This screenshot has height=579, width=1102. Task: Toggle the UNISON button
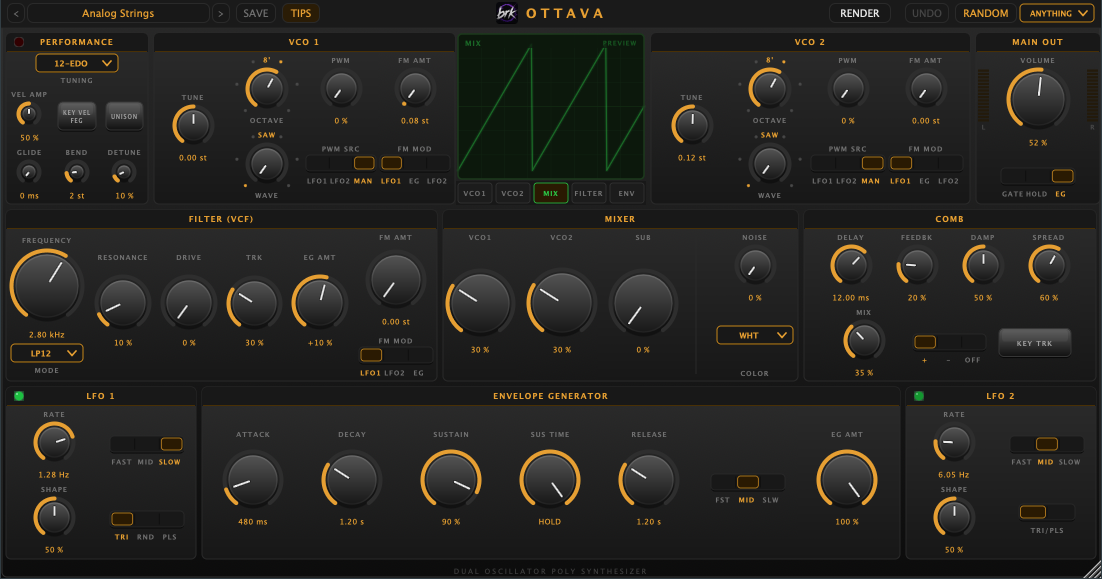pos(124,117)
